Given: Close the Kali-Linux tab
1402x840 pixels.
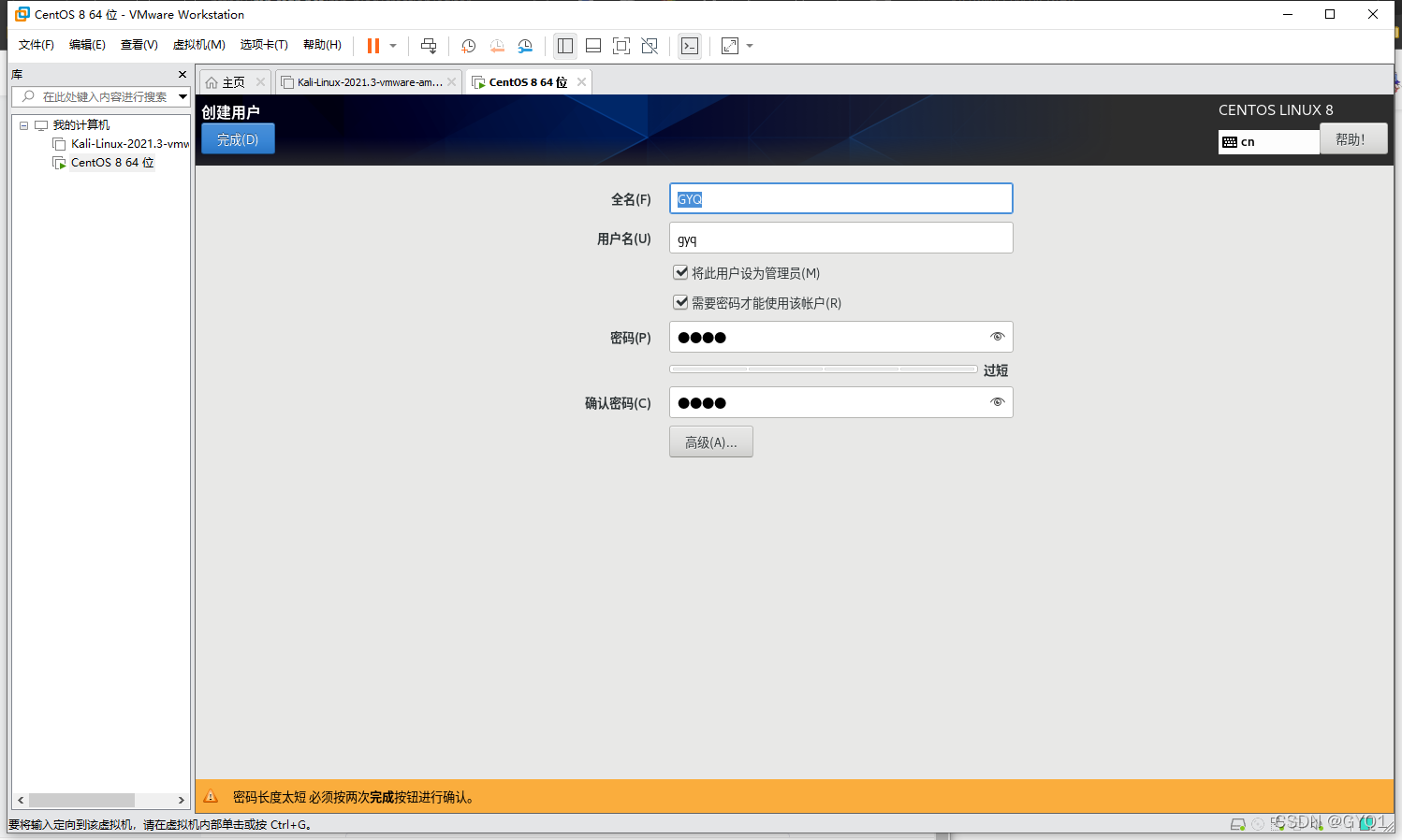Looking at the screenshot, I should click(x=452, y=82).
